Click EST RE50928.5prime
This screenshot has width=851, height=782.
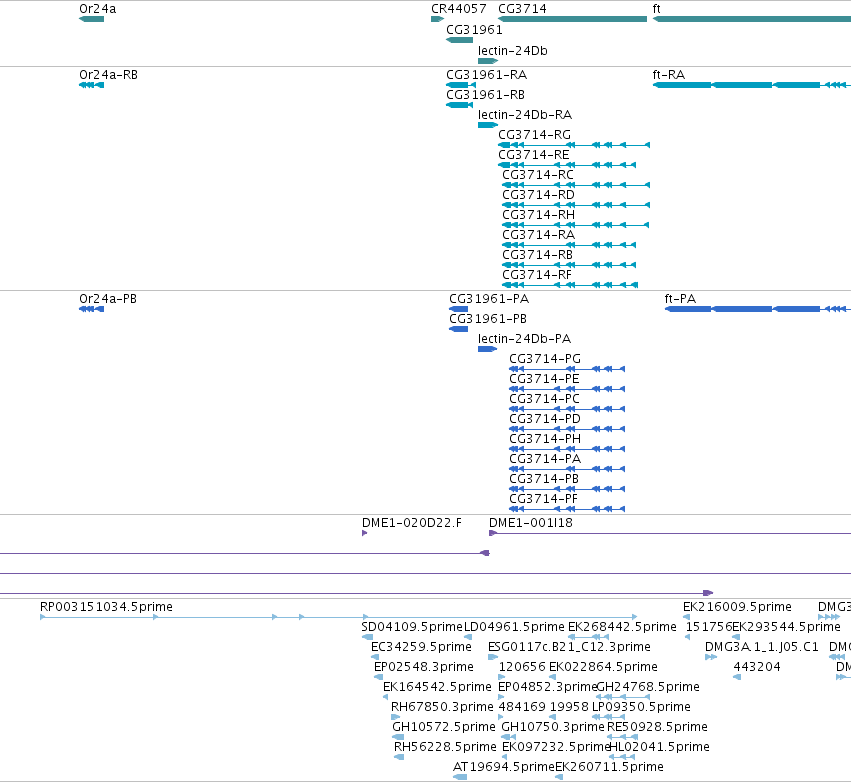622,737
